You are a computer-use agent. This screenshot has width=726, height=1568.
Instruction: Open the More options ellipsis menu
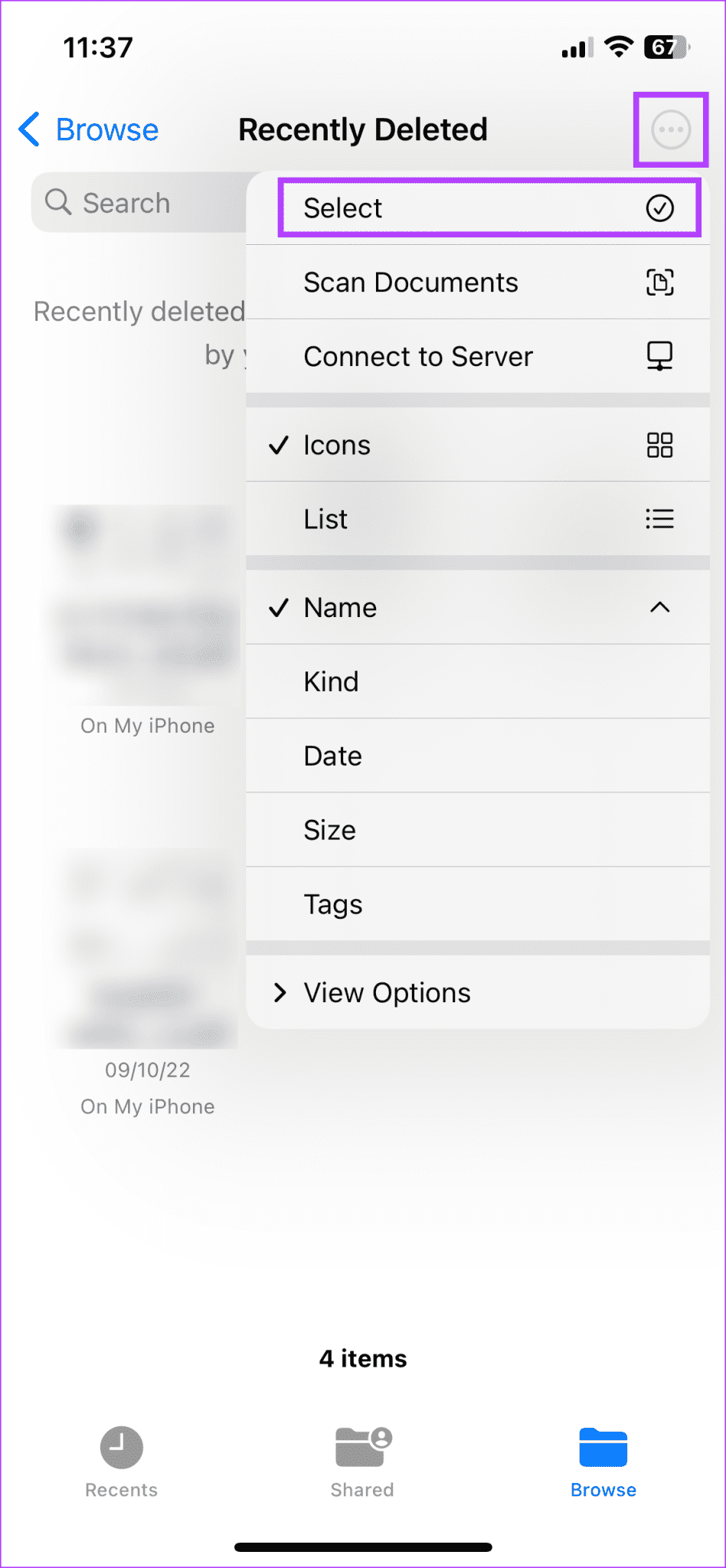pyautogui.click(x=670, y=129)
